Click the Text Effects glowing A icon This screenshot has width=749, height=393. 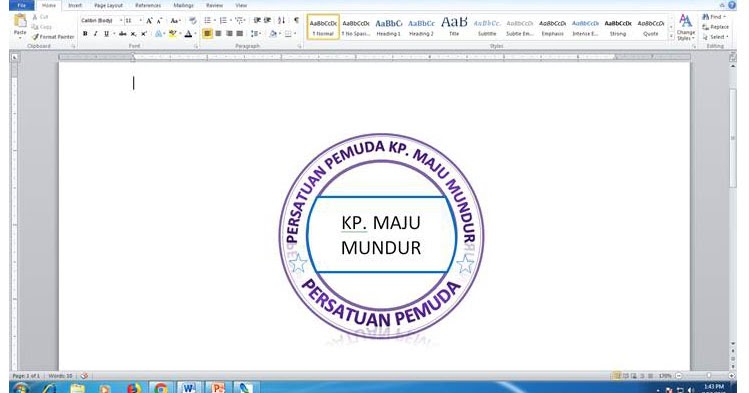click(159, 34)
